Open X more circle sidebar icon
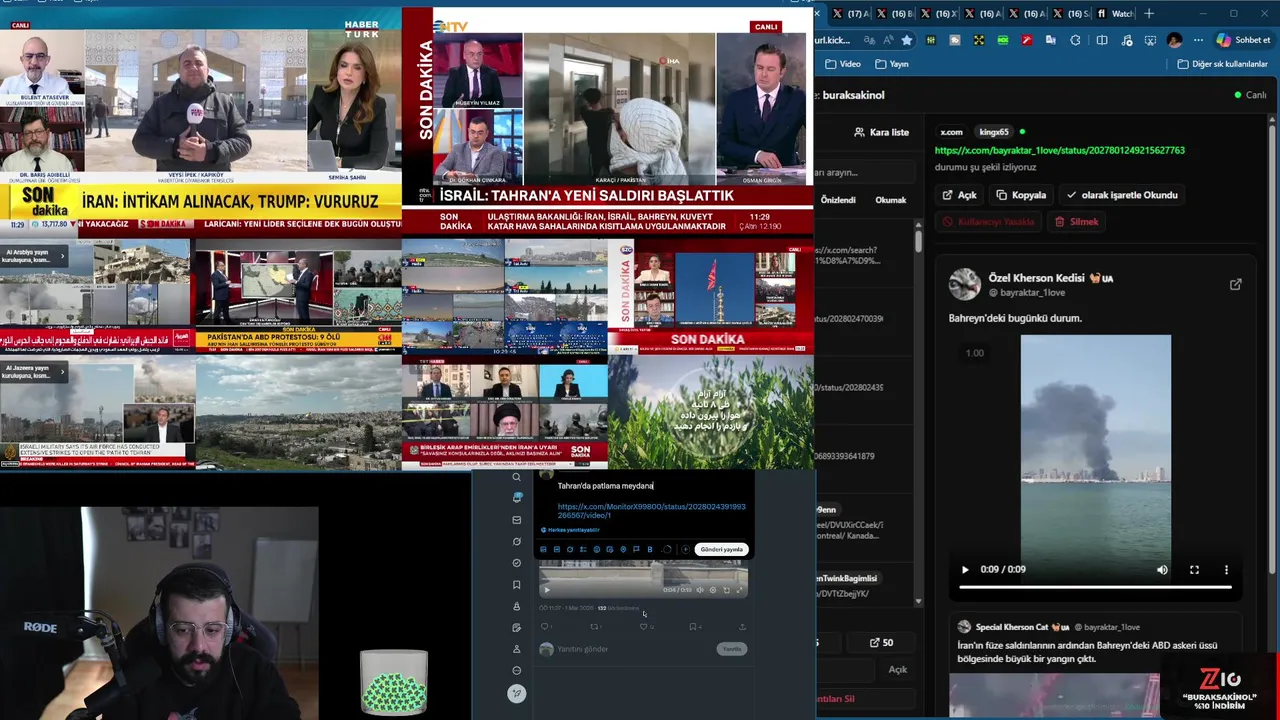This screenshot has height=720, width=1280. [x=517, y=670]
